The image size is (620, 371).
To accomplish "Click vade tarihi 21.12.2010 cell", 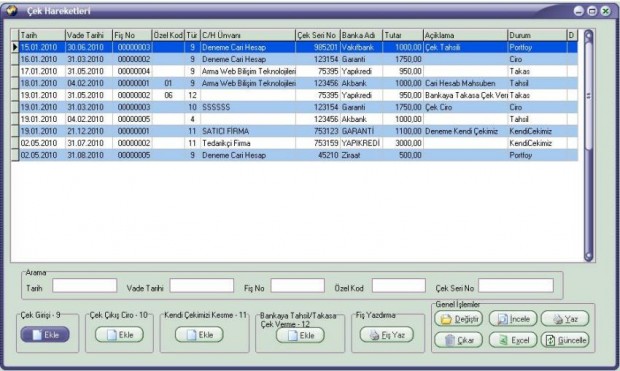I will (89, 131).
